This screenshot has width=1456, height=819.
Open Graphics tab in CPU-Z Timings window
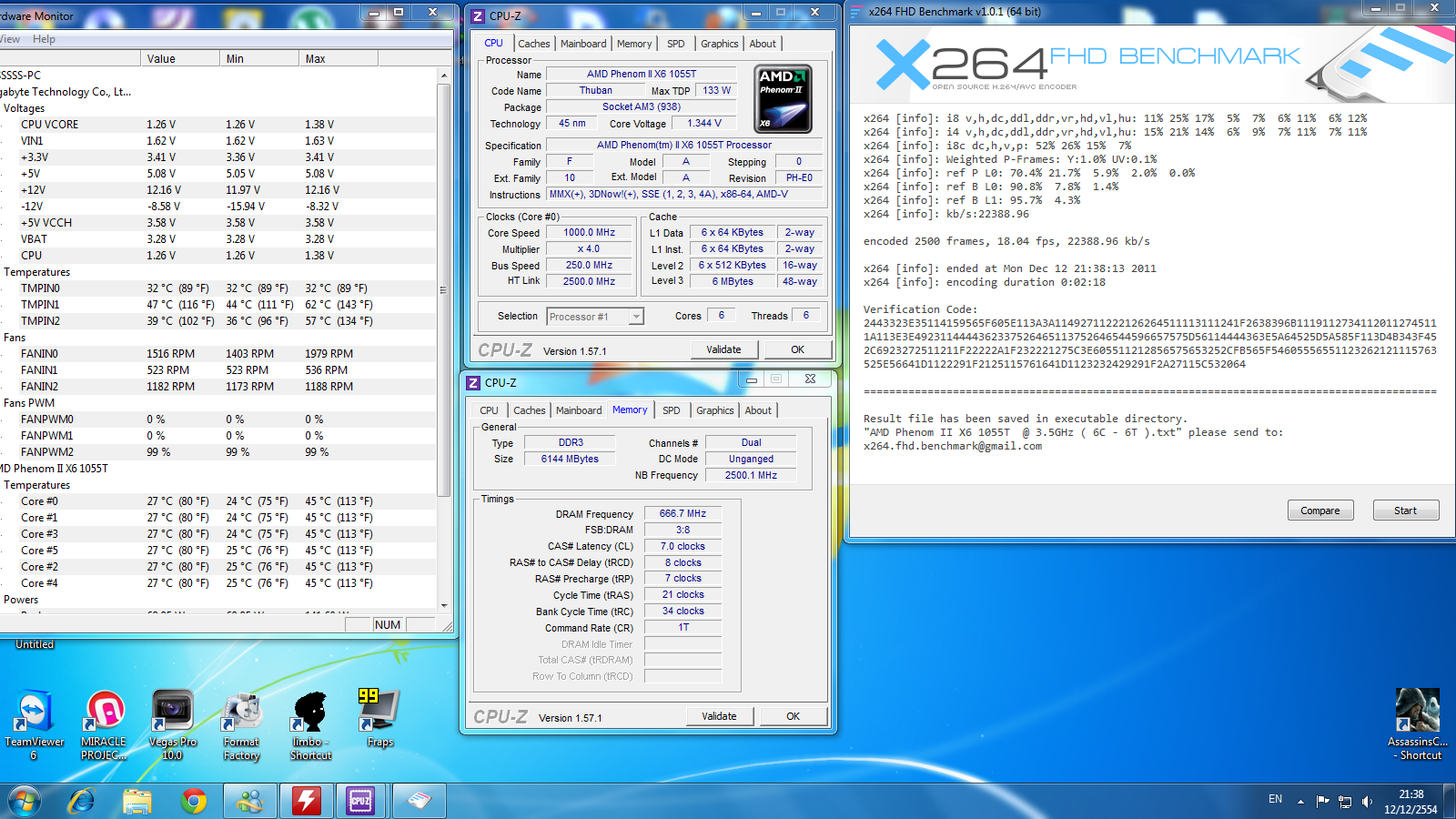click(714, 410)
